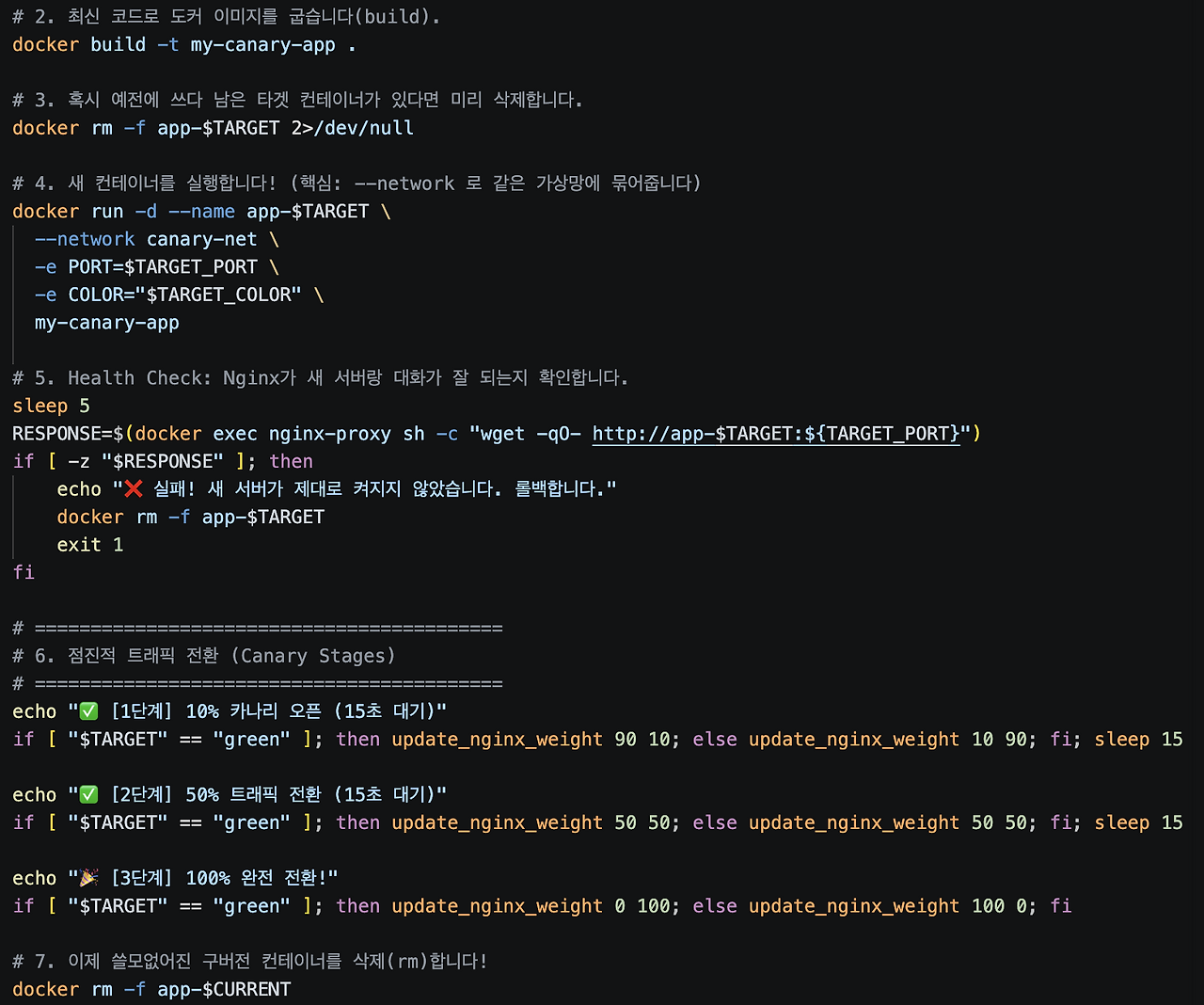This screenshot has height=1005, width=1204.
Task: Select the --network canary-net argument
Action: 144,239
